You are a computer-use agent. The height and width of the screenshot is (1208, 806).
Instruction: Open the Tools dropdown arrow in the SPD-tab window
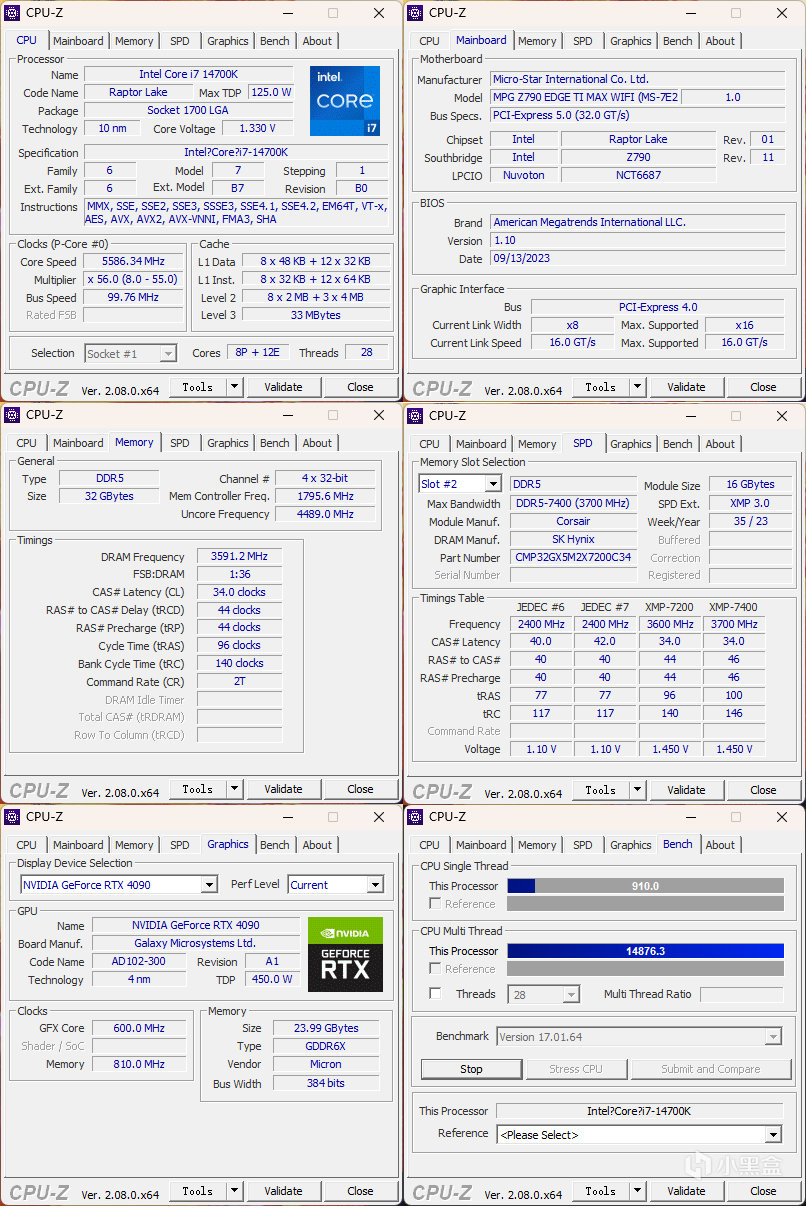[637, 789]
